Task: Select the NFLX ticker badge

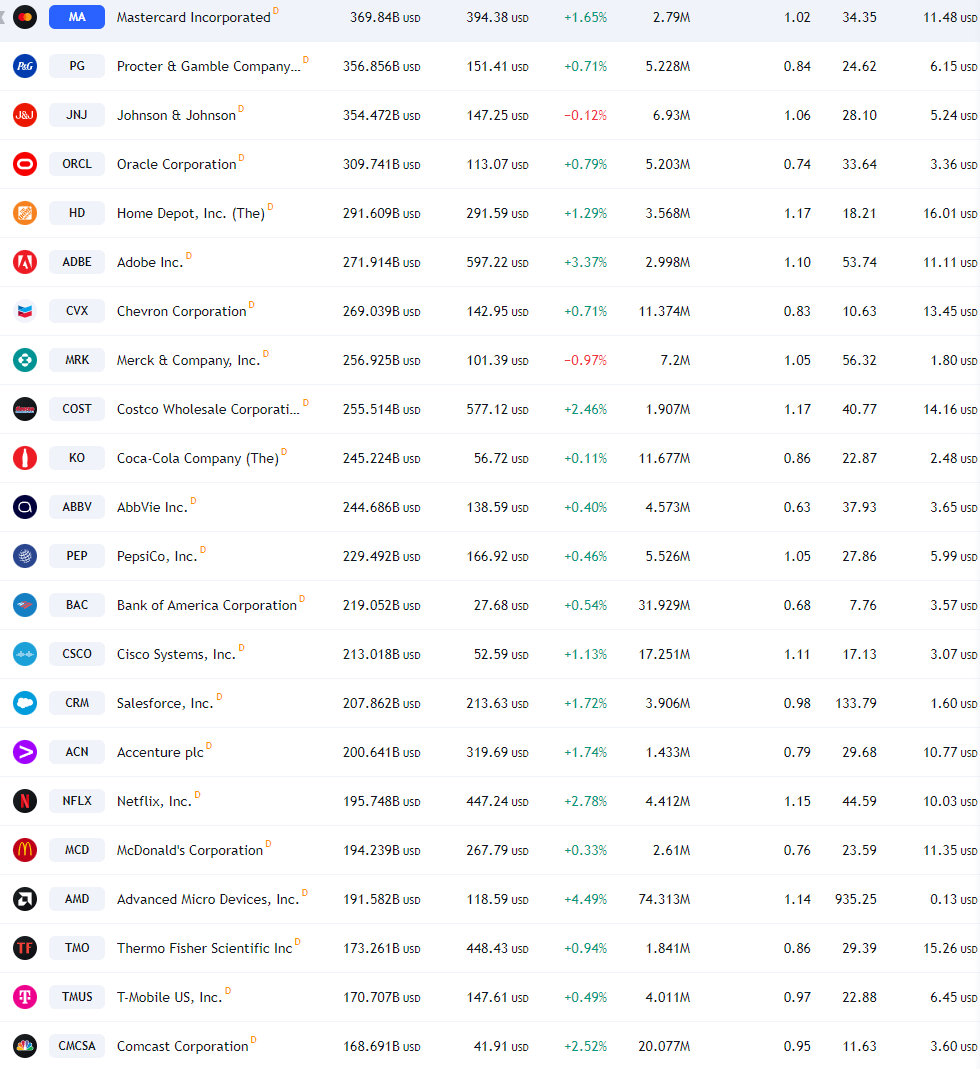Action: tap(77, 801)
